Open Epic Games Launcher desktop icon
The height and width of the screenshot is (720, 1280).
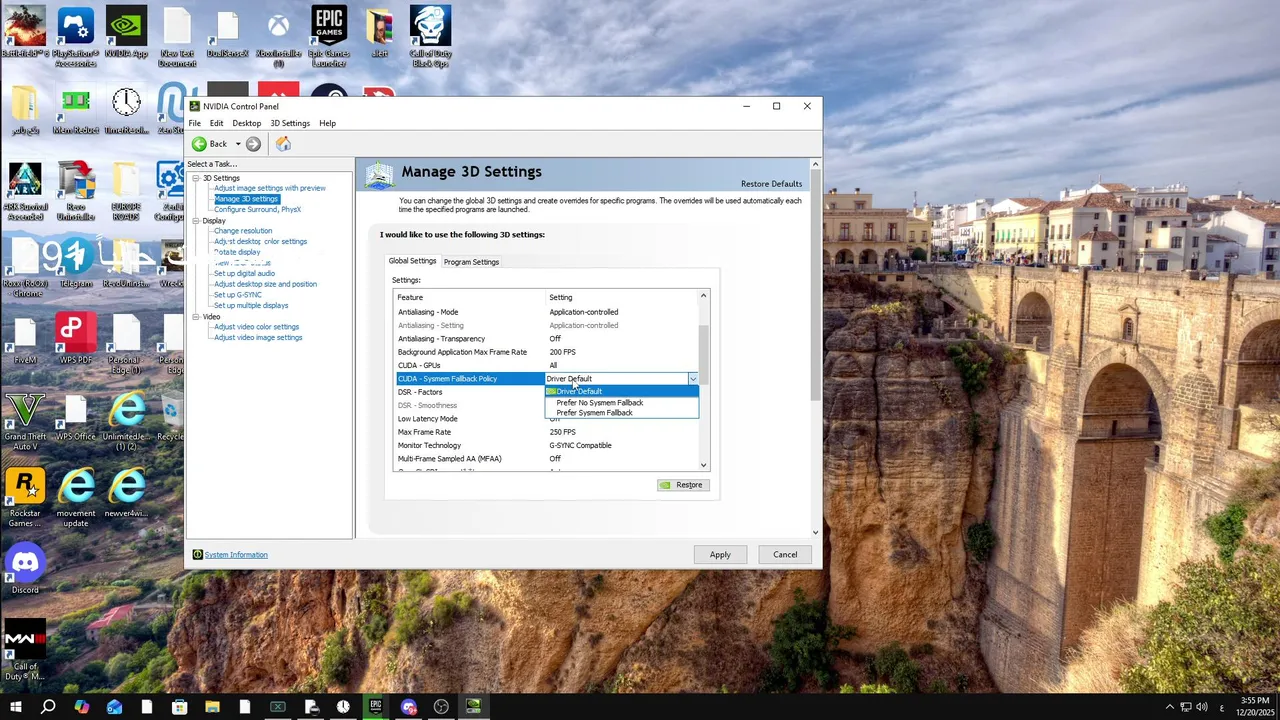pos(329,38)
